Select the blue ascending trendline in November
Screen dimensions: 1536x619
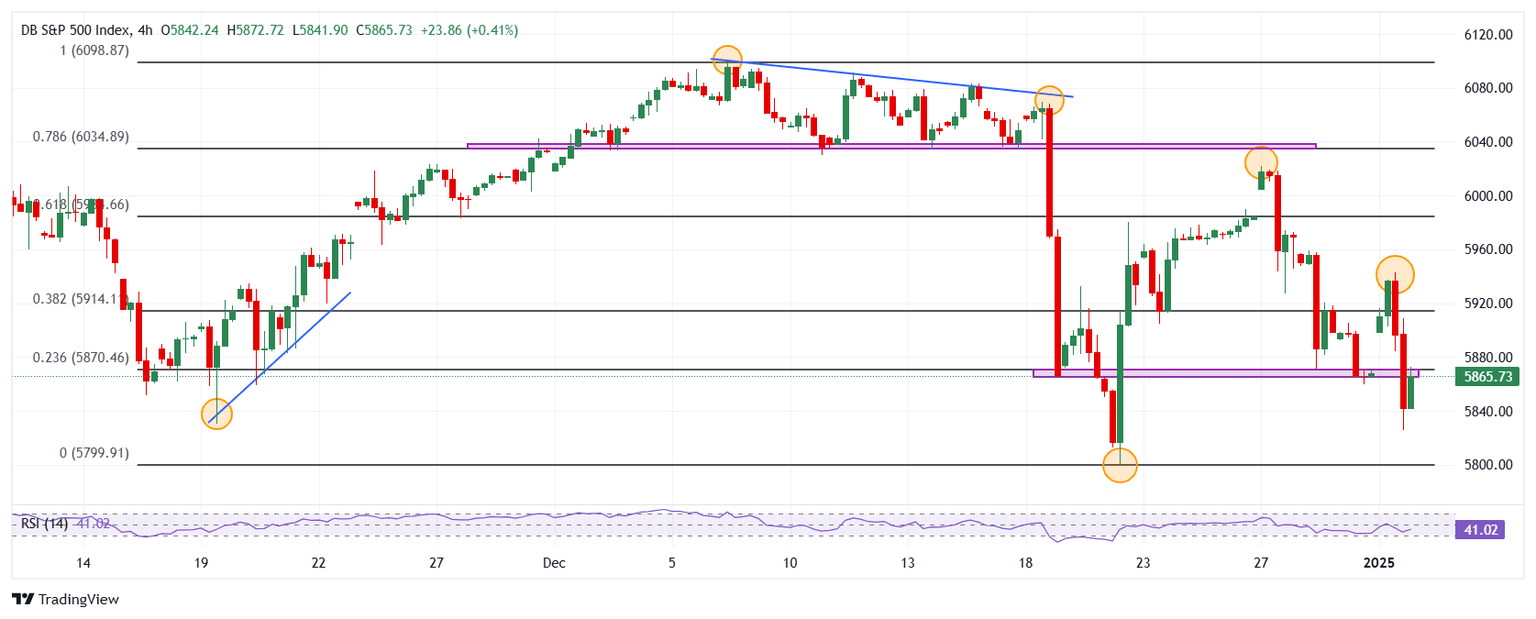tap(280, 356)
